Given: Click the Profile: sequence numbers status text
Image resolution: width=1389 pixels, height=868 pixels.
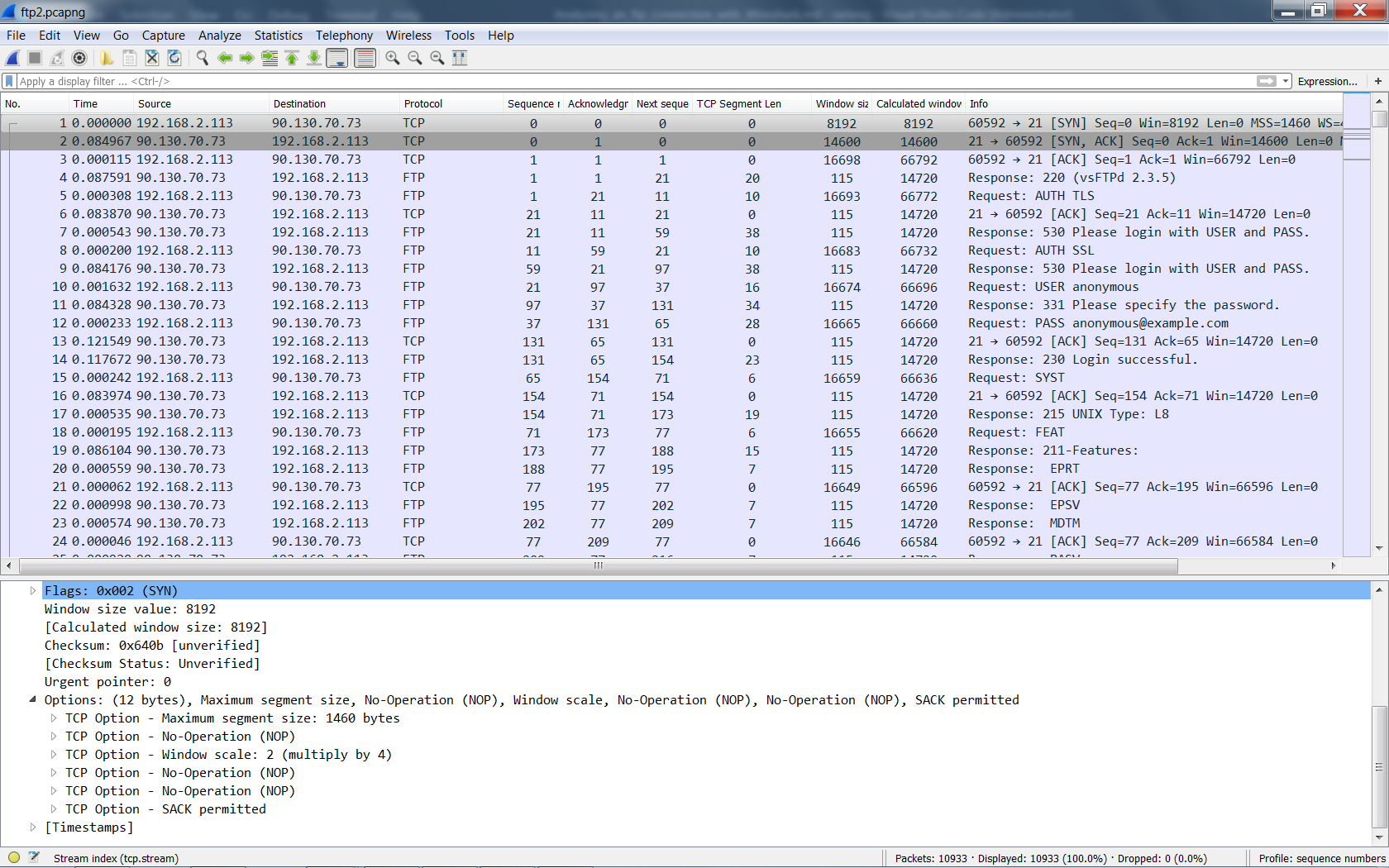Looking at the screenshot, I should point(1321,858).
